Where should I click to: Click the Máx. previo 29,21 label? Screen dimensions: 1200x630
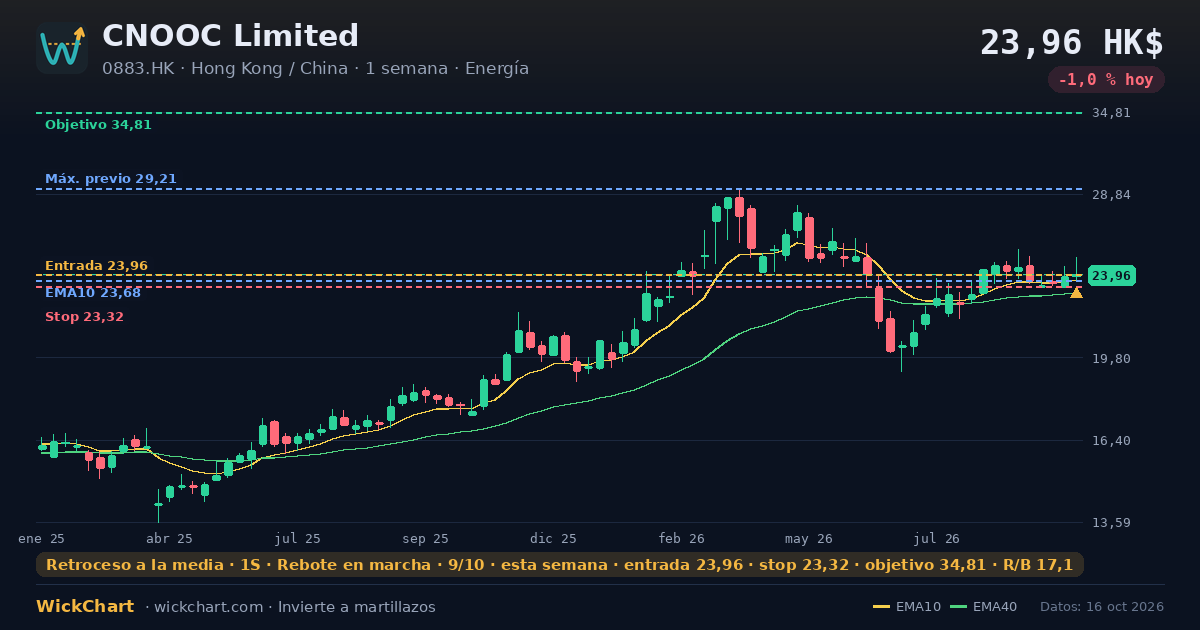coord(111,179)
